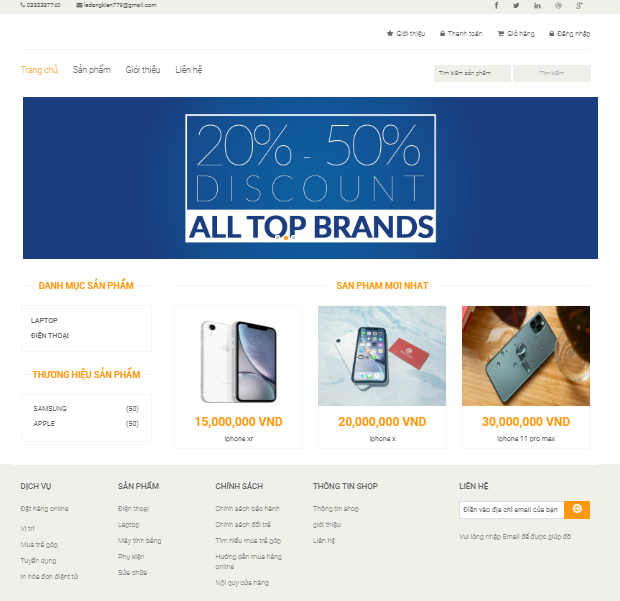Image resolution: width=620 pixels, height=601 pixels.
Task: Open the Dribbble social icon
Action: [558, 6]
